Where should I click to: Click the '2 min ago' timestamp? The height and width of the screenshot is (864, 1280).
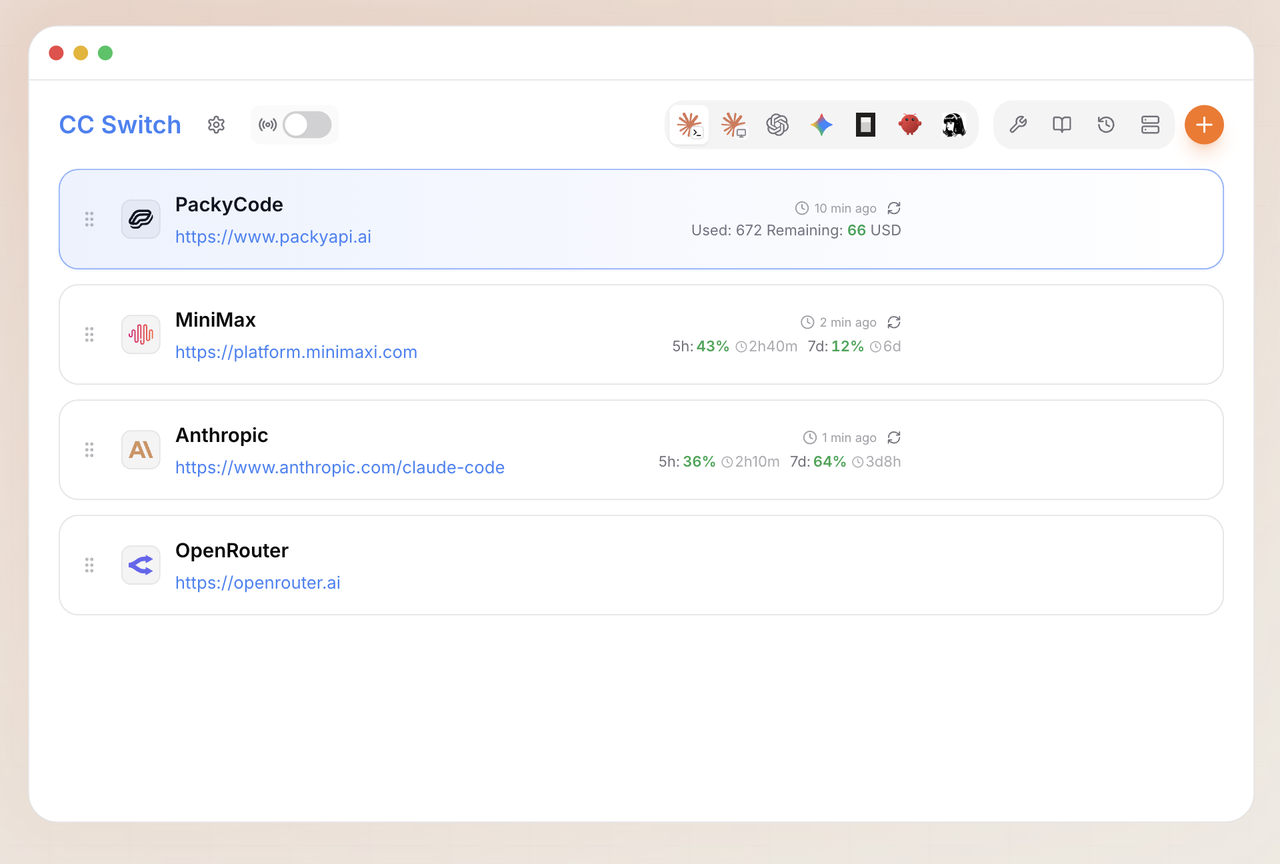point(848,322)
